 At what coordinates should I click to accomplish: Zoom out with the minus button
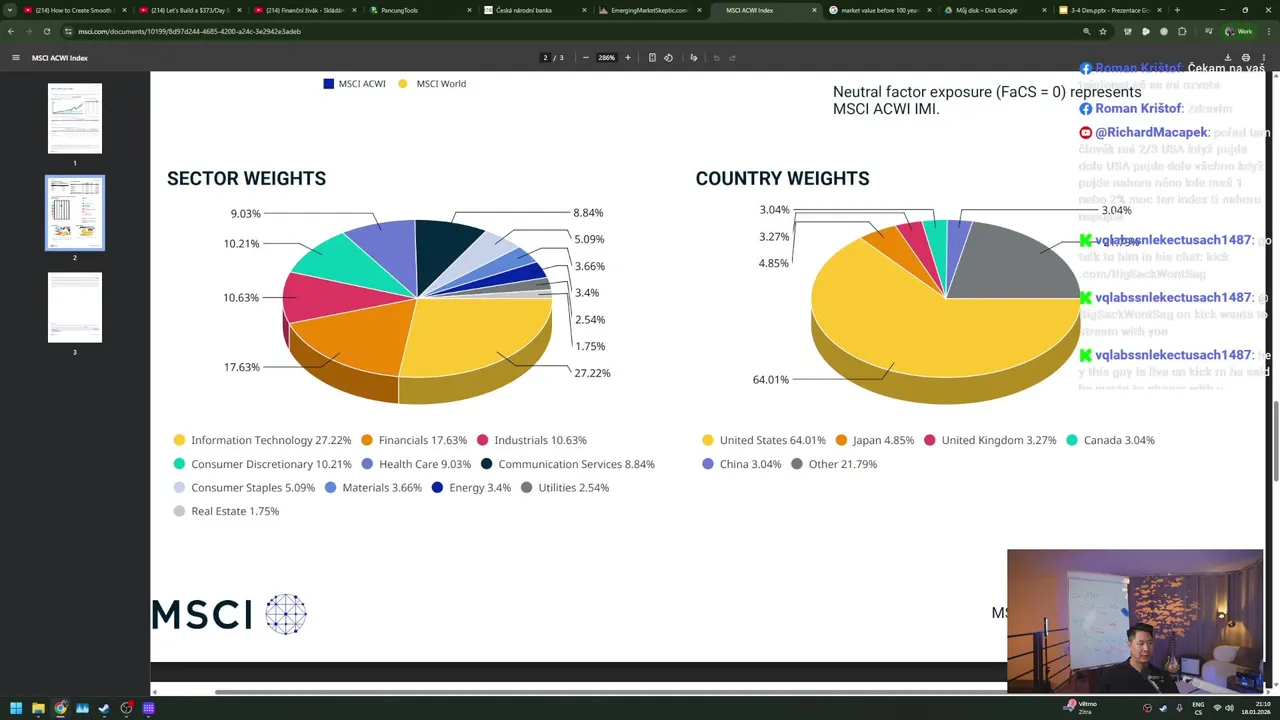click(585, 58)
